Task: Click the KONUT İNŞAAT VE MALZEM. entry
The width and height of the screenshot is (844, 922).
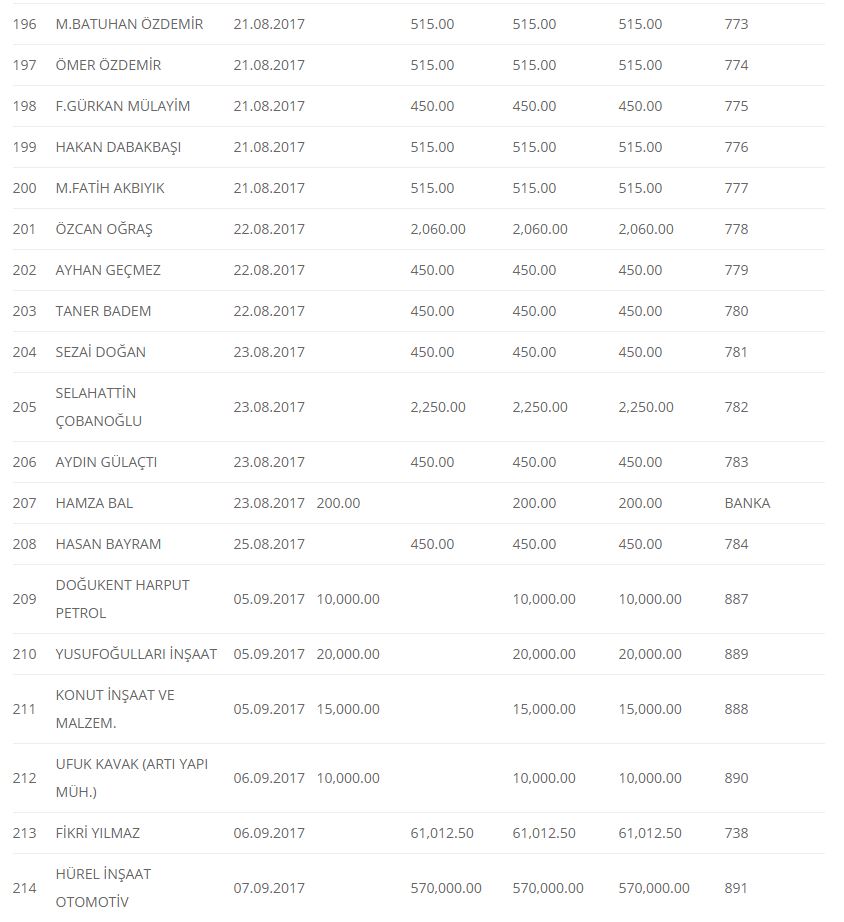Action: (115, 708)
